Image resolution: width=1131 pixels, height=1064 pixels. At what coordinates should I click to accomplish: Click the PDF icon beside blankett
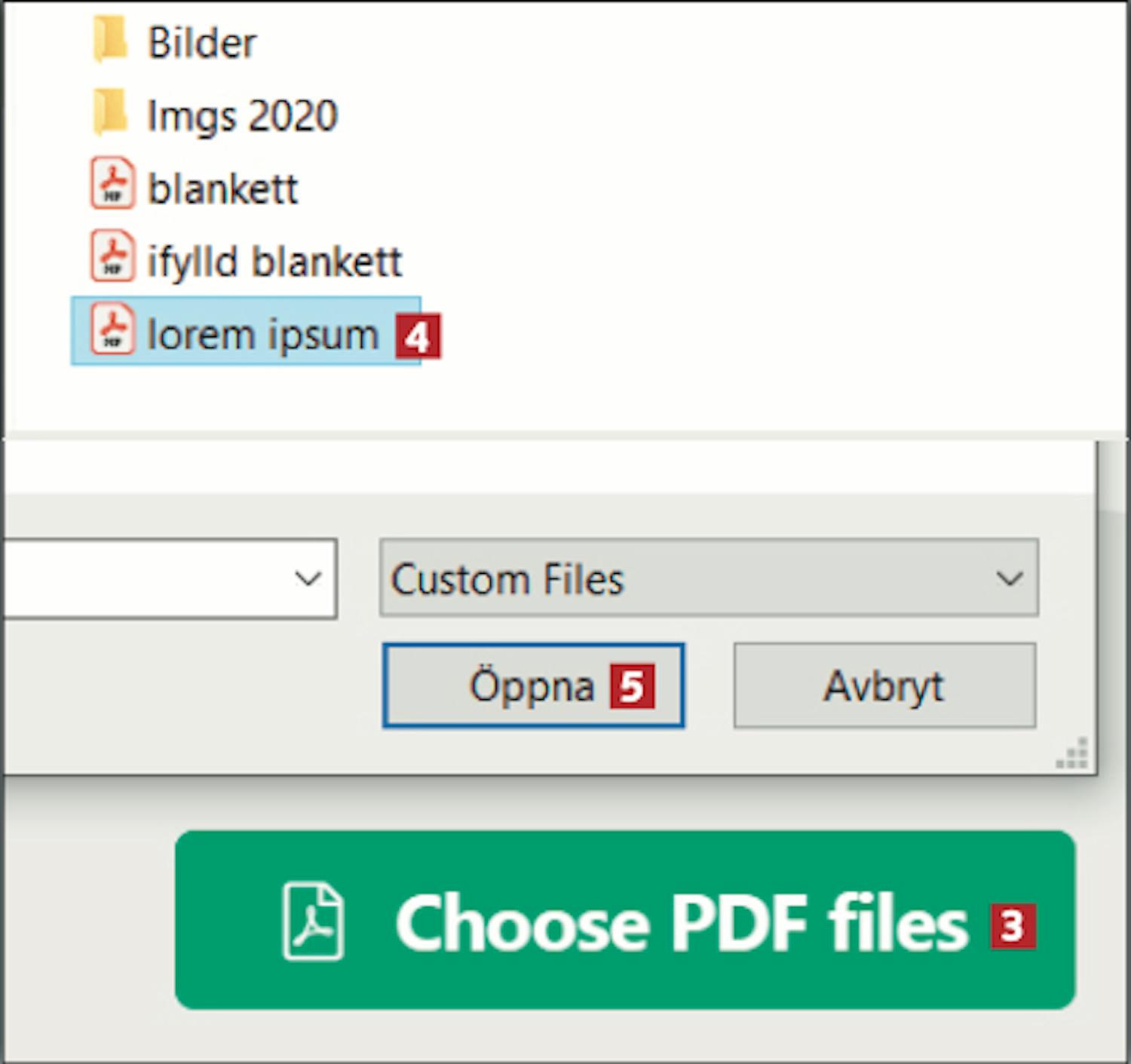click(x=113, y=184)
